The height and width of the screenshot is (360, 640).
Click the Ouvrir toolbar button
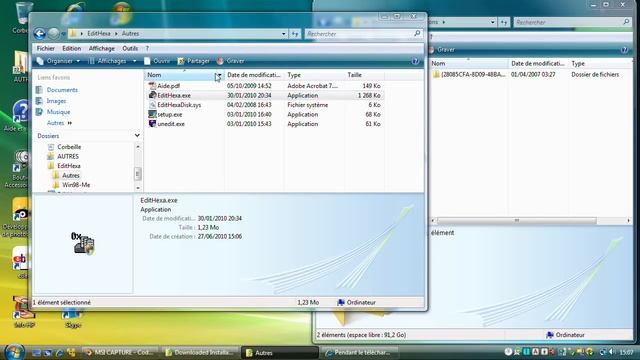tap(157, 61)
